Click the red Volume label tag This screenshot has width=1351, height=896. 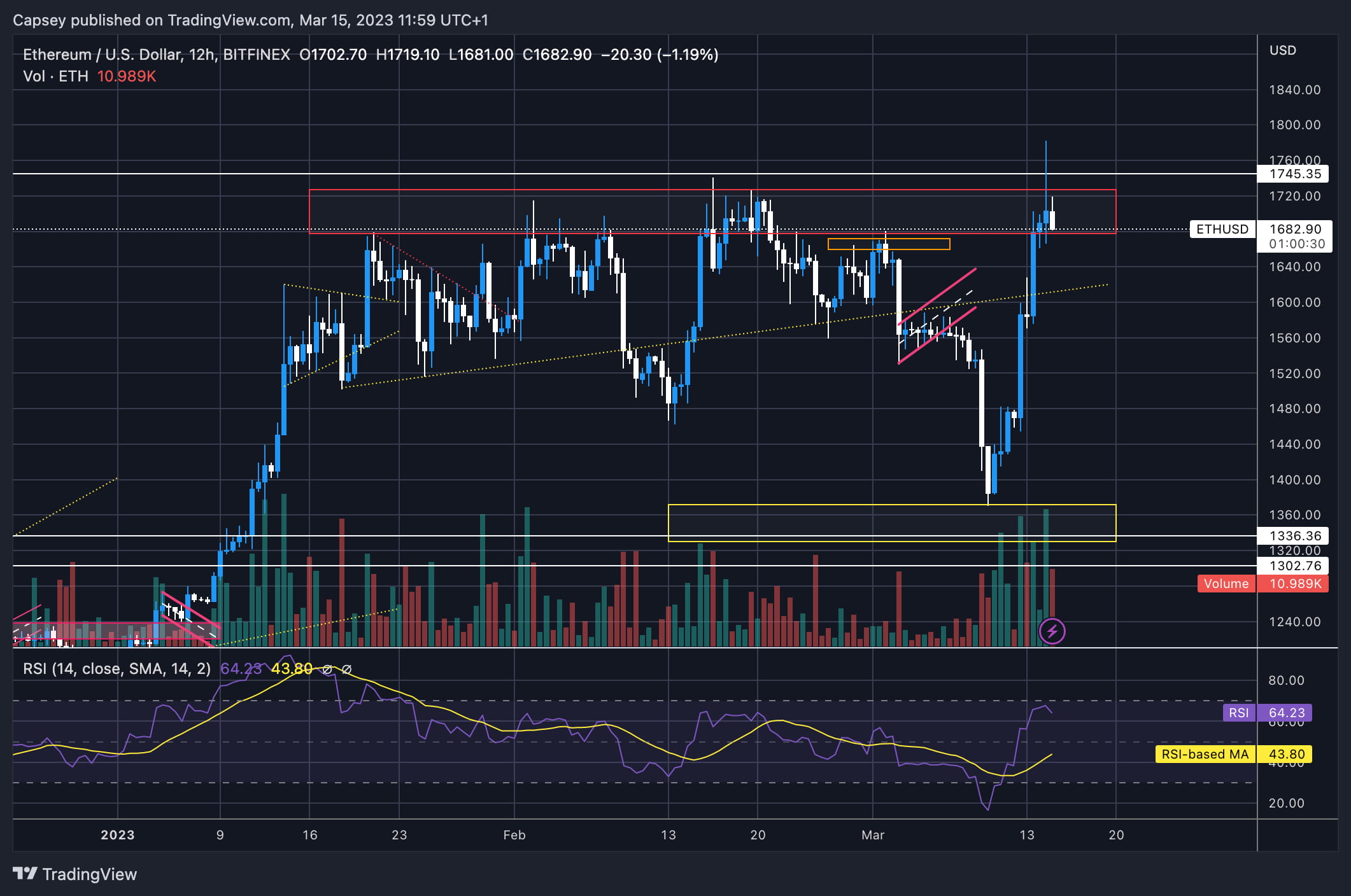pos(1226,584)
